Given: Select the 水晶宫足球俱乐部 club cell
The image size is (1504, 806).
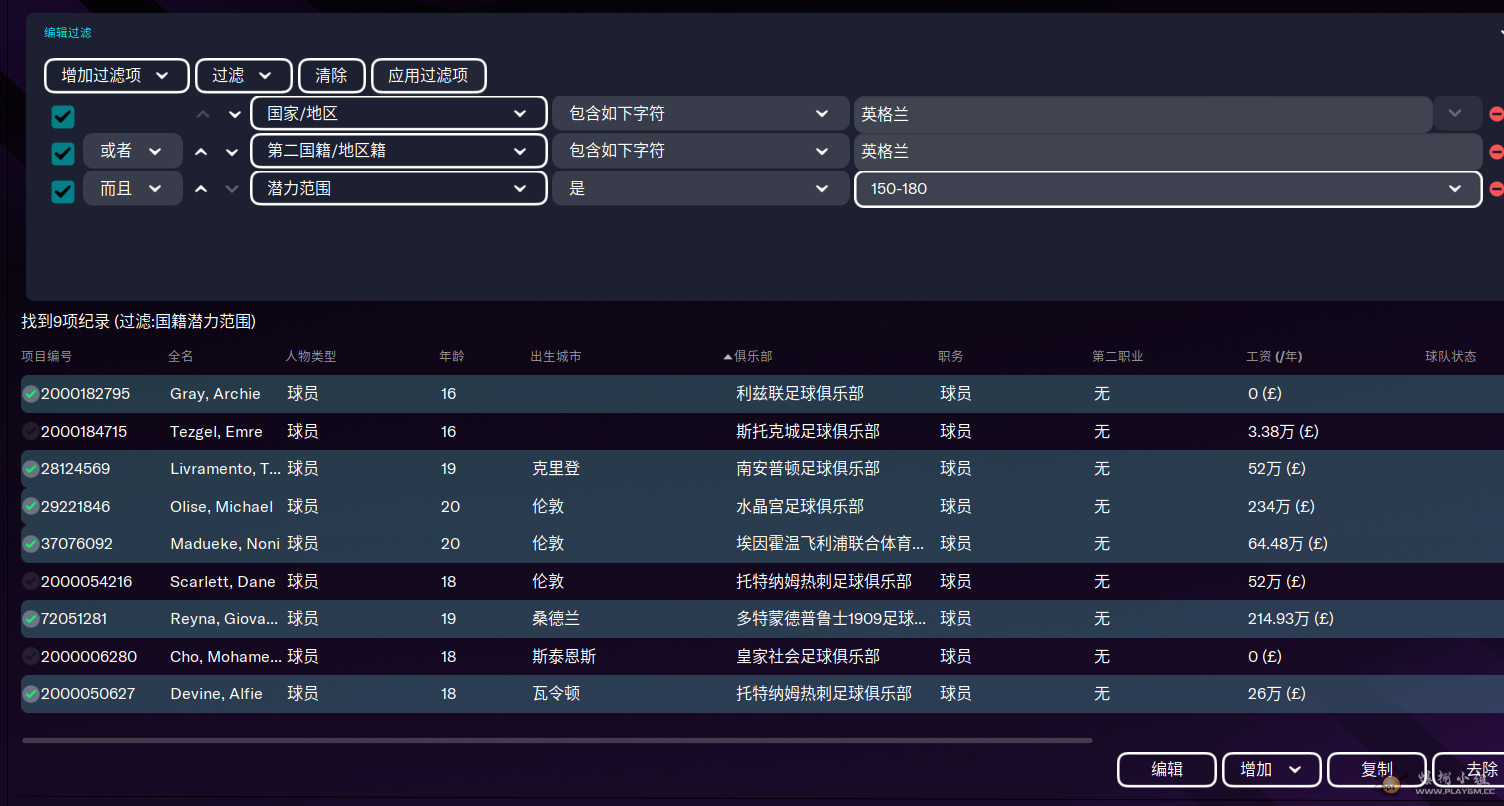Looking at the screenshot, I should pyautogui.click(x=800, y=506).
